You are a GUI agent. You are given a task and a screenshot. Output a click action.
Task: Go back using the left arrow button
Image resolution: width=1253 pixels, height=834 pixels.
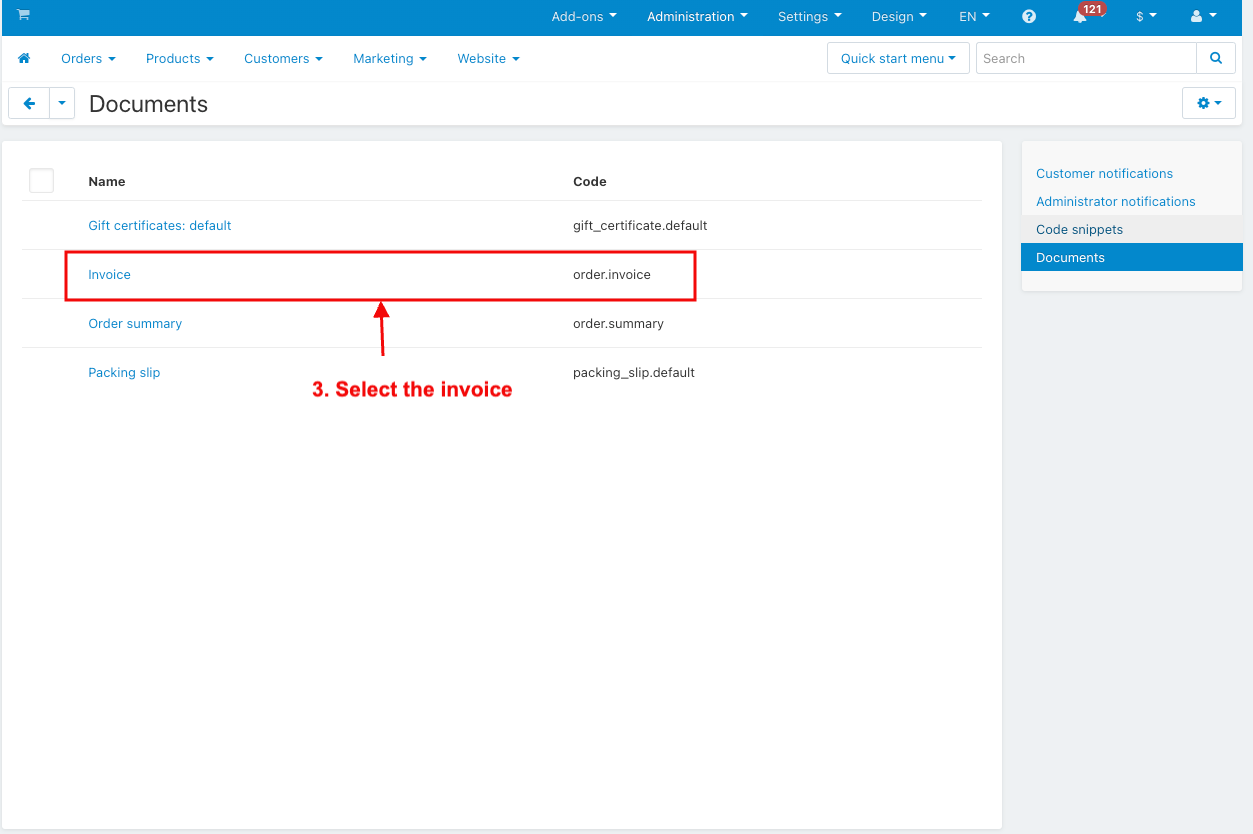(x=29, y=104)
